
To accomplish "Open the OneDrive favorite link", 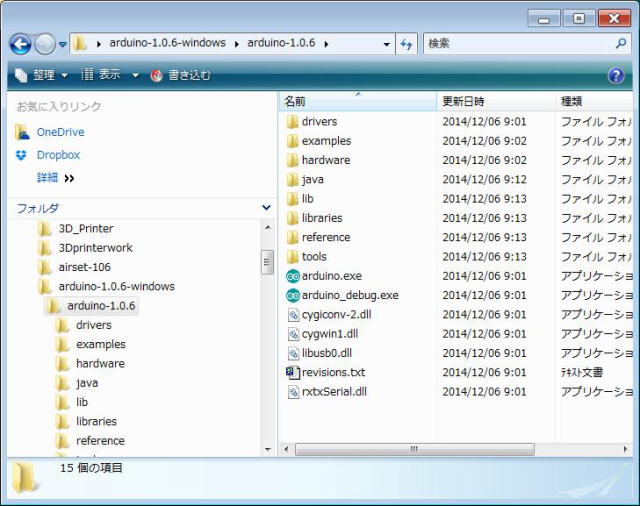I will tap(60, 132).
